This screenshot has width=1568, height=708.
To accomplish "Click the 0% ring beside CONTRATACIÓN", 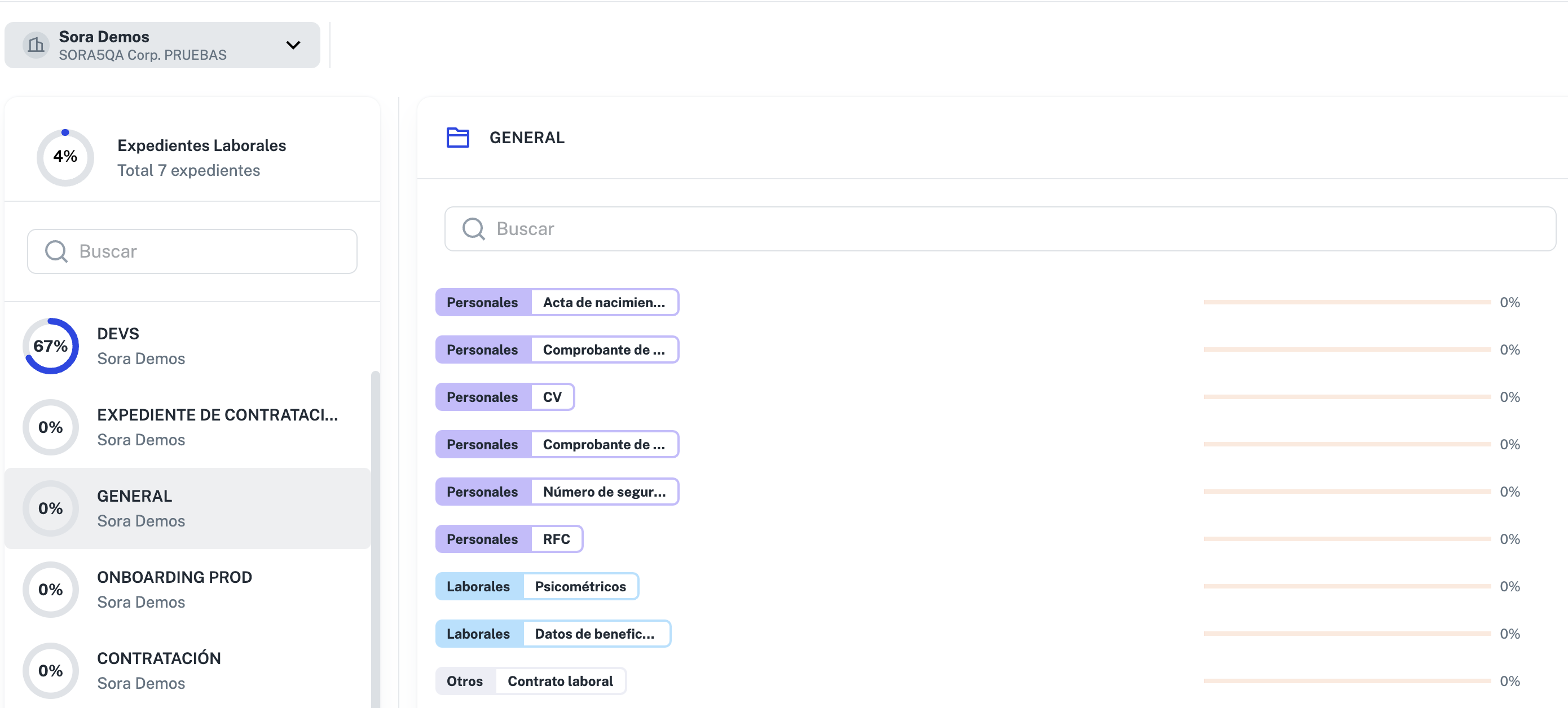I will [51, 670].
